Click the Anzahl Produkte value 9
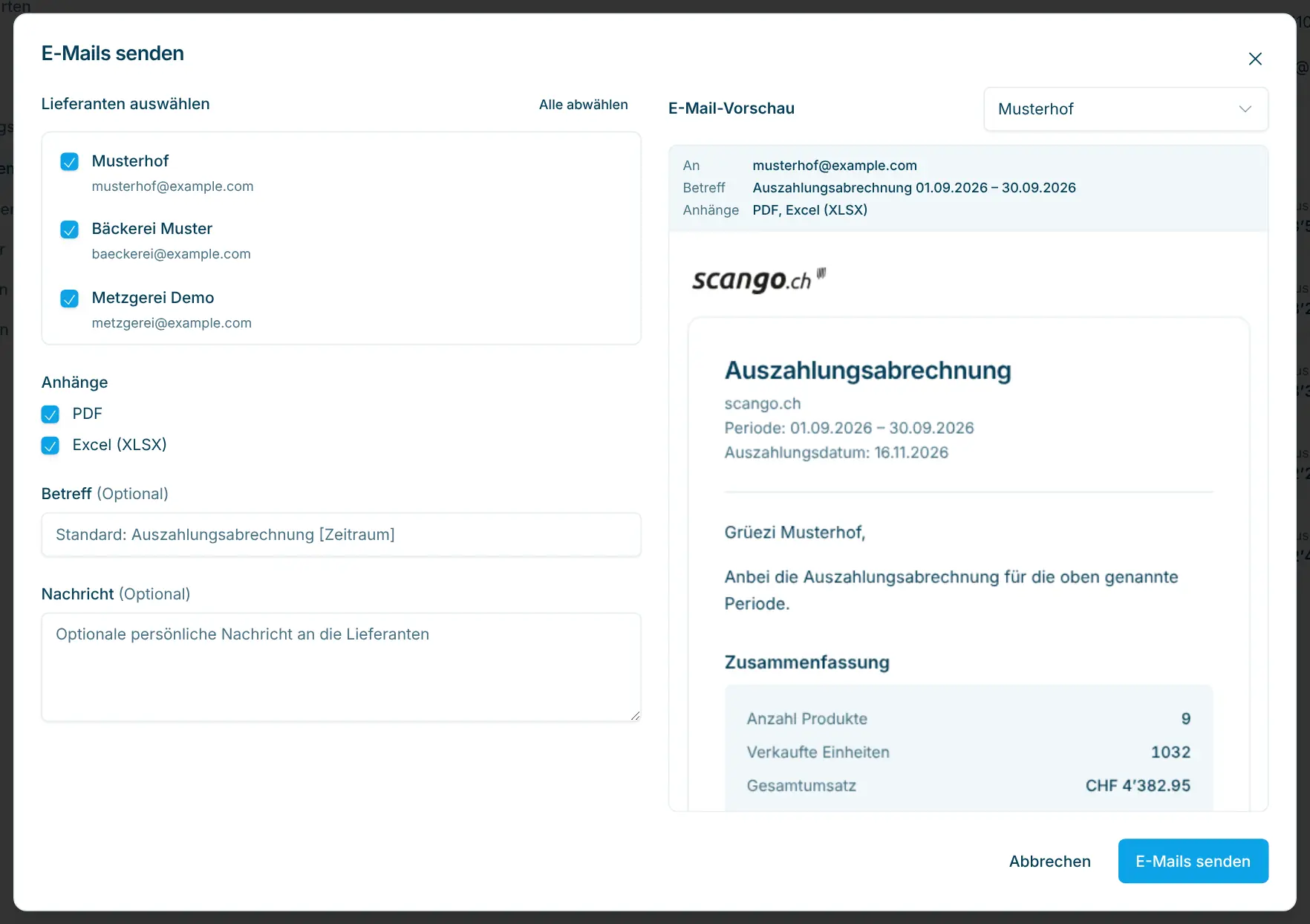The image size is (1310, 924). click(x=1186, y=719)
